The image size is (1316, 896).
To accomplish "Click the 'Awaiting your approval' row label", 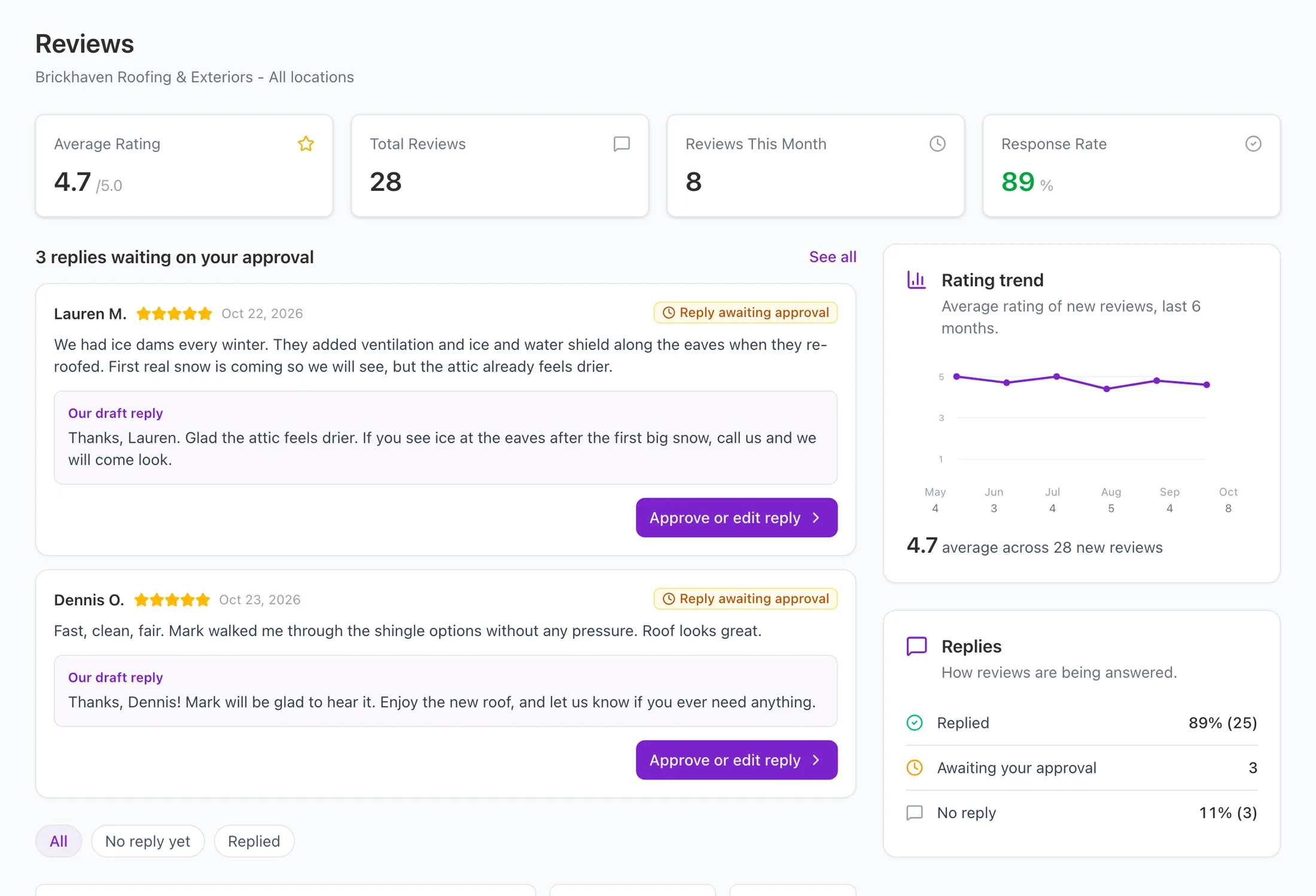I will pos(1016,767).
